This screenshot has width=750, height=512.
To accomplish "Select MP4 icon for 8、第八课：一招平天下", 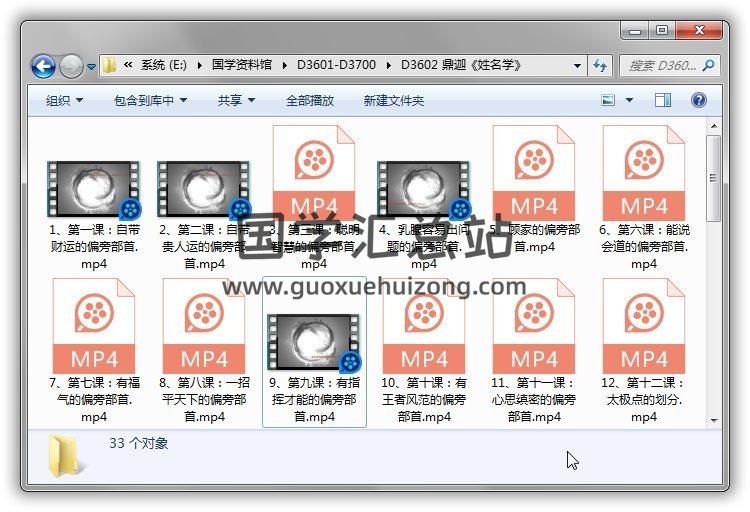I will (x=204, y=326).
